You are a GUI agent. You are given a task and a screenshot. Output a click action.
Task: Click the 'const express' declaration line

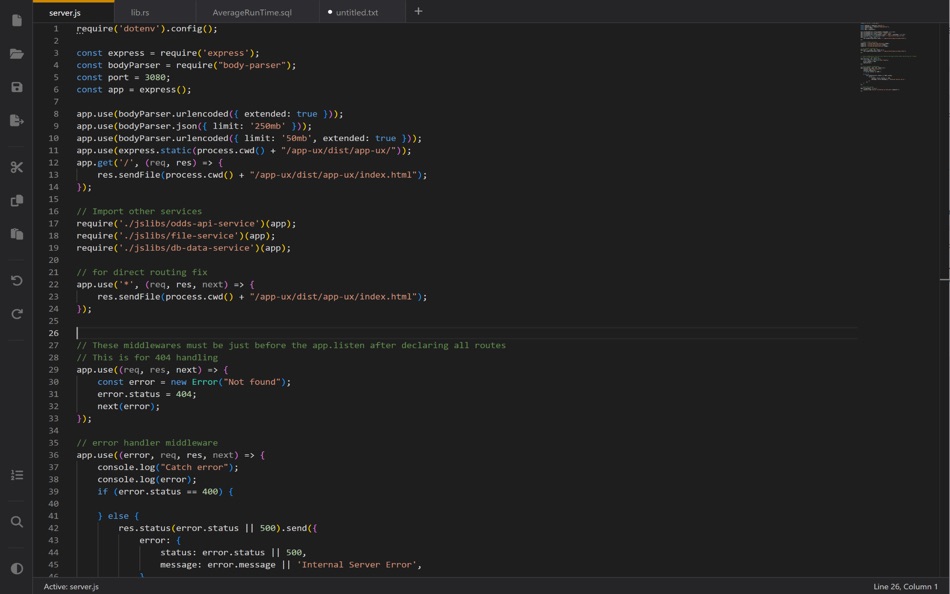pyautogui.click(x=168, y=53)
